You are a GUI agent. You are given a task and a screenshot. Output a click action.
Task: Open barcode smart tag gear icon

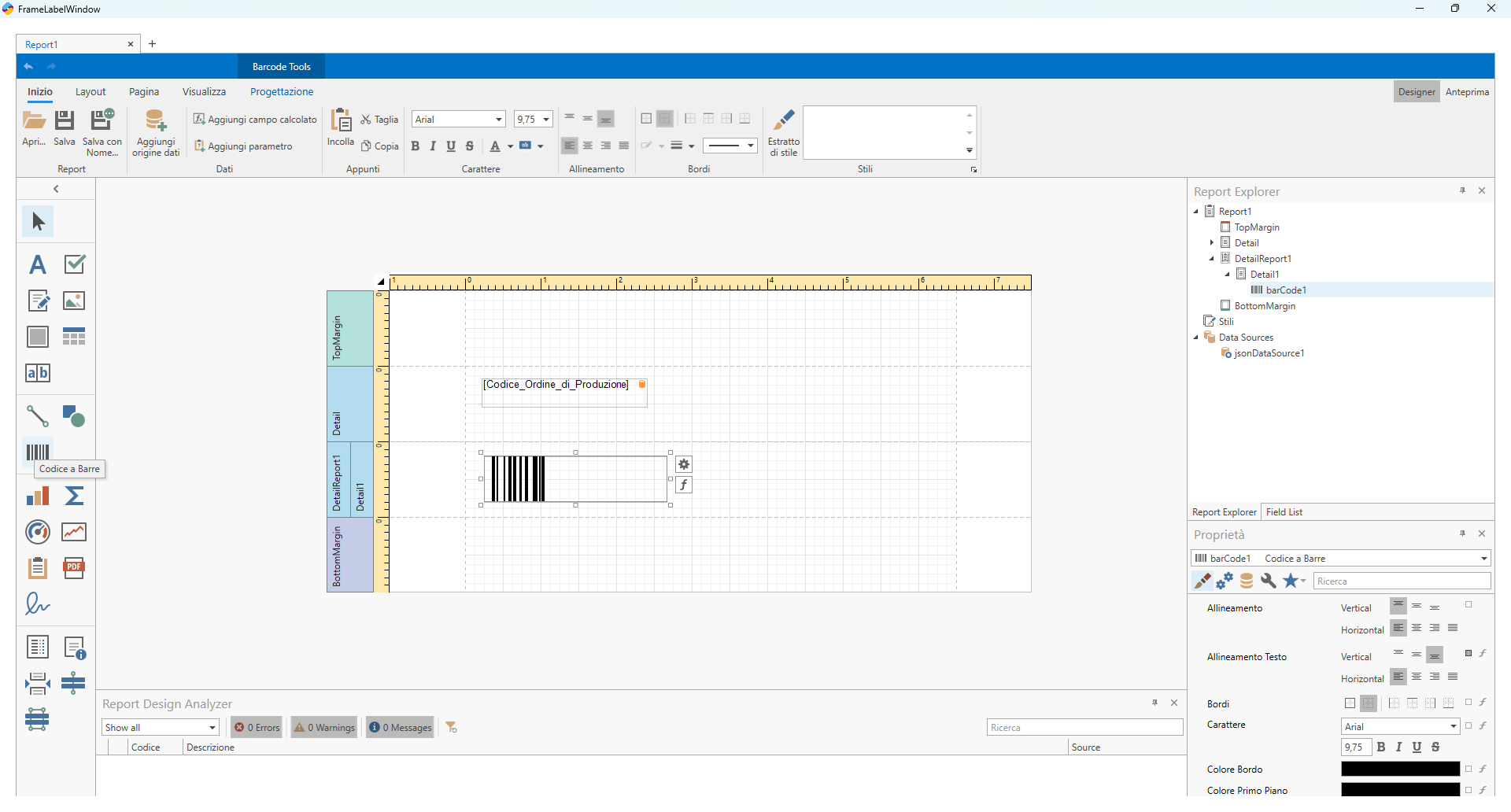tap(684, 464)
